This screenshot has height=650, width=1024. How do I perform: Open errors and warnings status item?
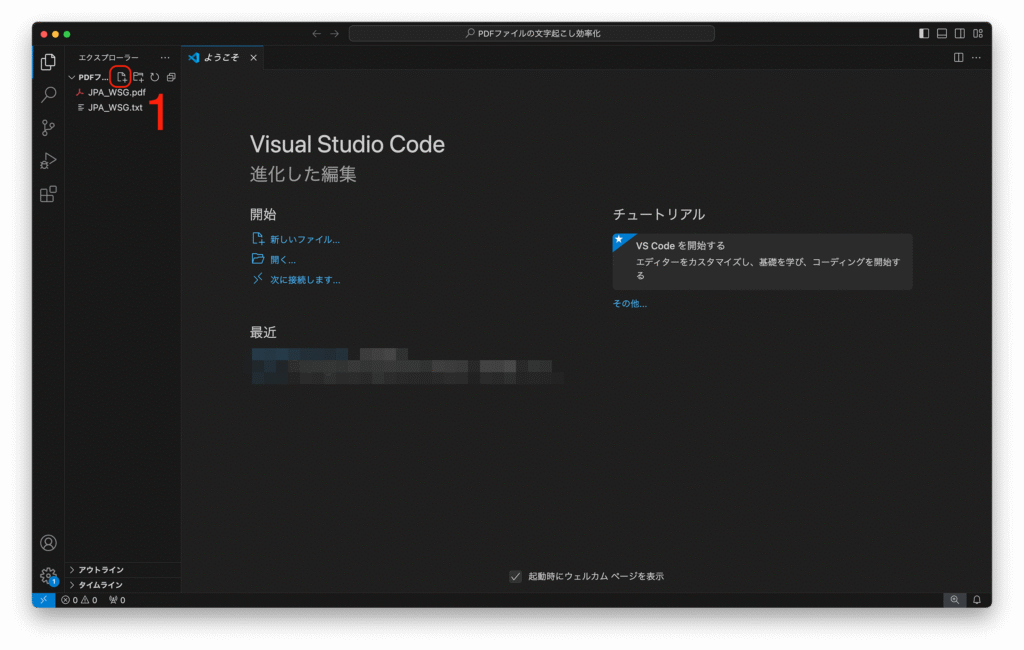[x=79, y=600]
